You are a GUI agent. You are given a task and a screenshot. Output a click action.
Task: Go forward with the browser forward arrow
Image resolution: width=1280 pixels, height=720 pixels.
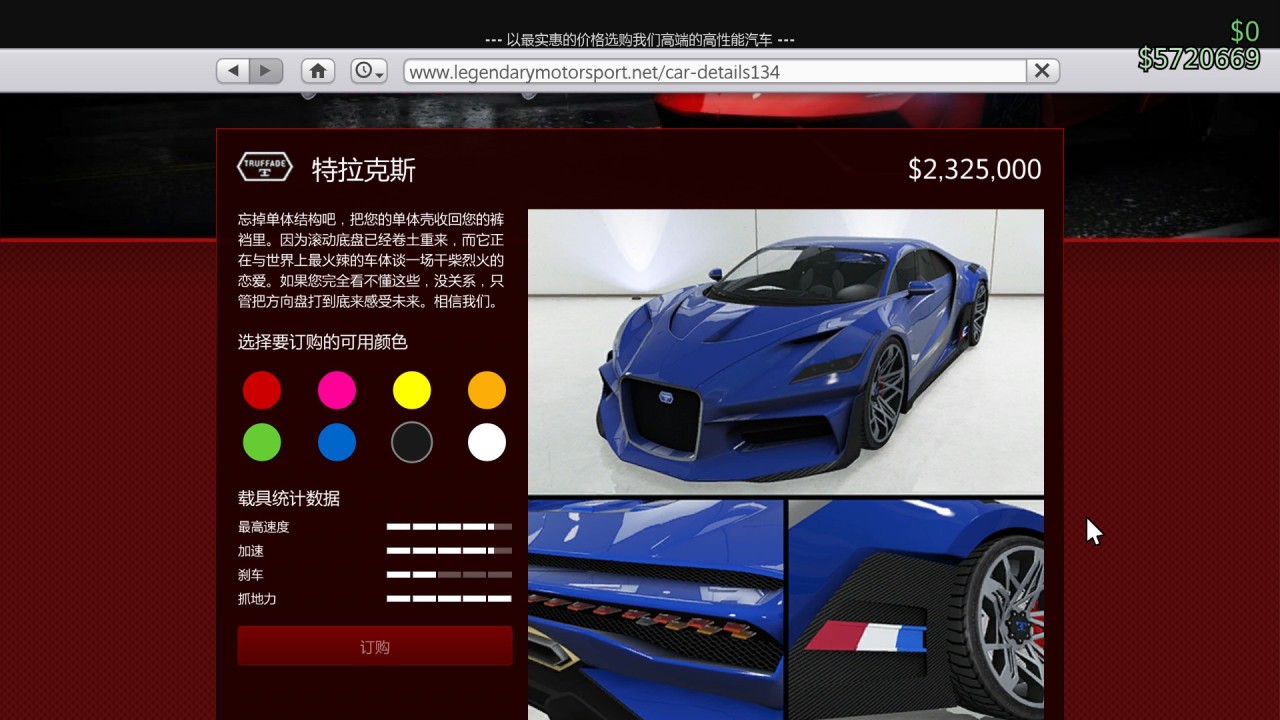tap(266, 71)
